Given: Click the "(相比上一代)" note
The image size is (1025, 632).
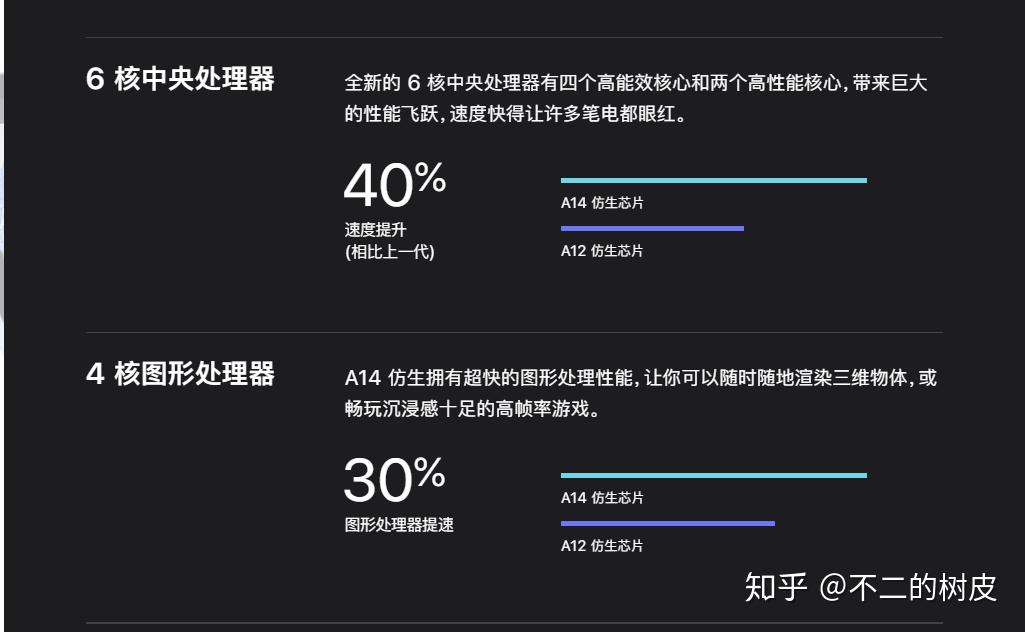Looking at the screenshot, I should 389,252.
